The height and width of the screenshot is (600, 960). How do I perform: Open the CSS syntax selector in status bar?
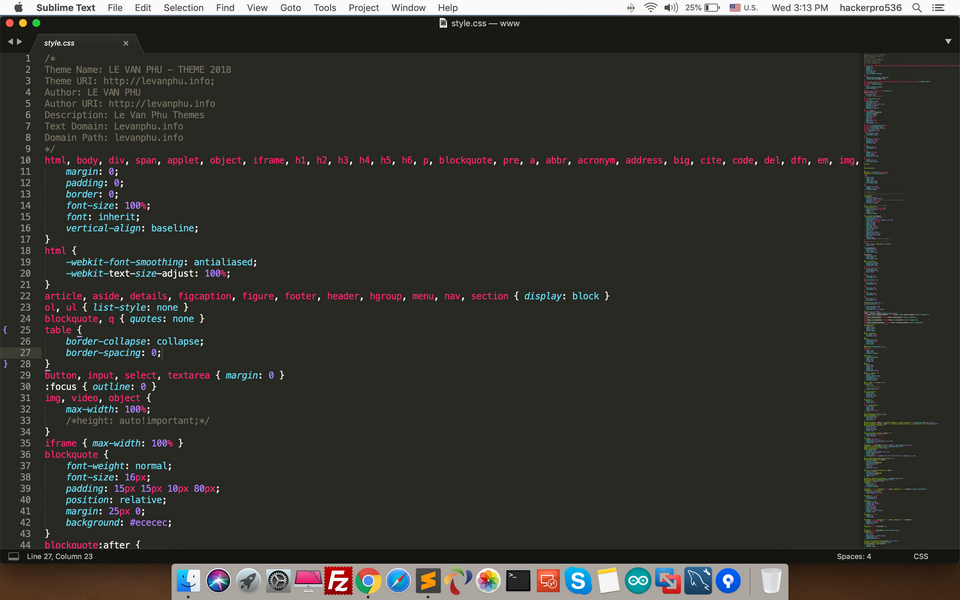coord(920,556)
